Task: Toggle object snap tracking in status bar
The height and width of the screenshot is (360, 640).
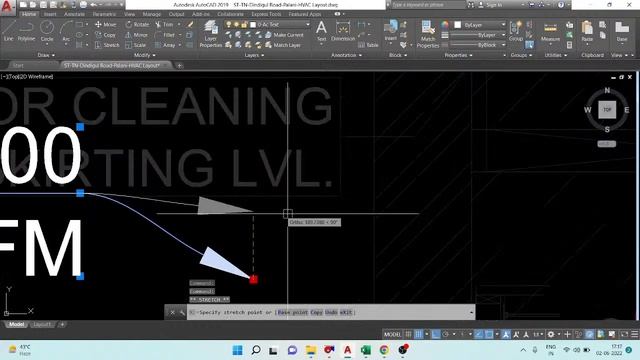Action: click(x=479, y=334)
